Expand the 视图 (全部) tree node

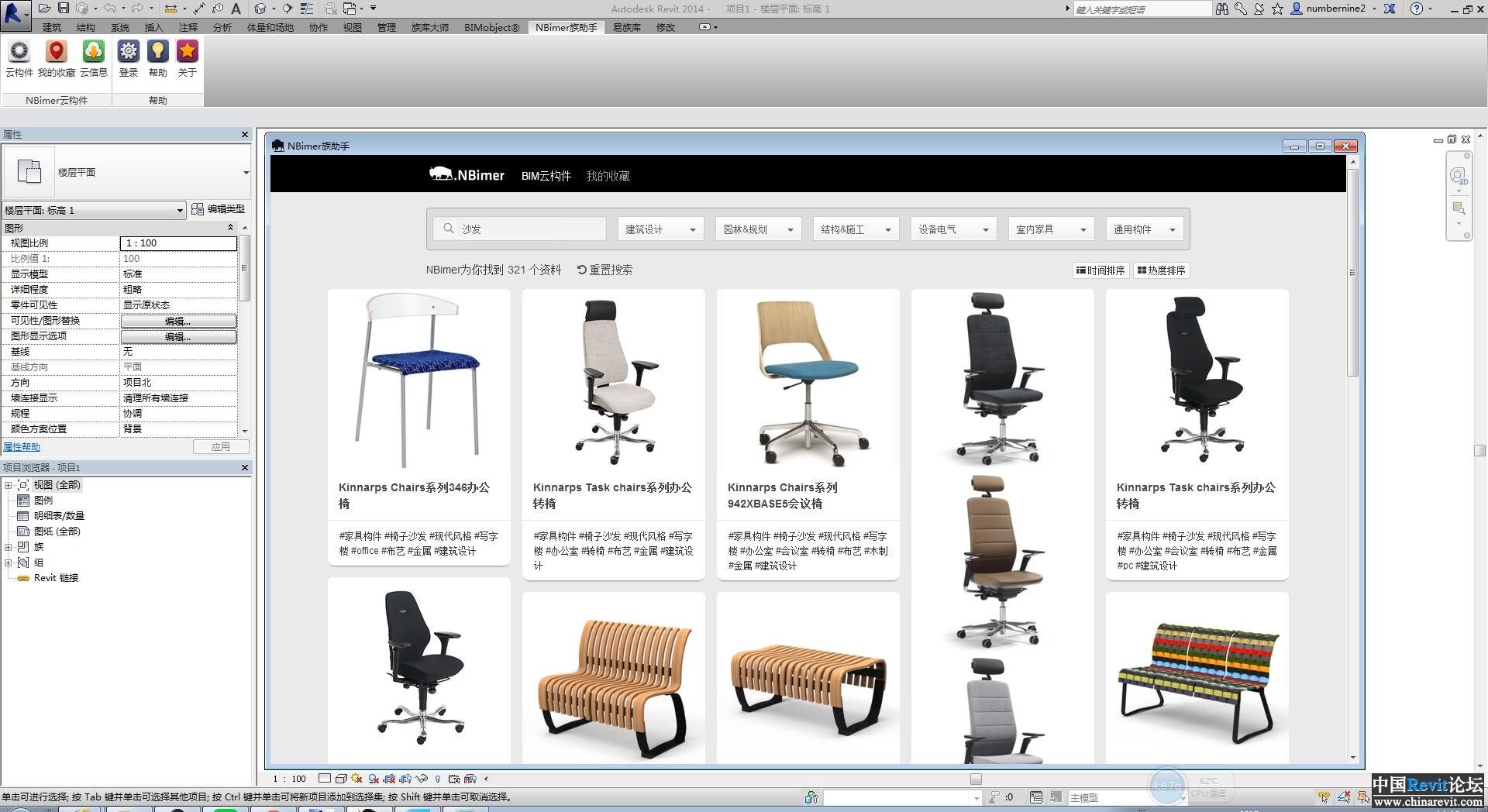[x=9, y=485]
